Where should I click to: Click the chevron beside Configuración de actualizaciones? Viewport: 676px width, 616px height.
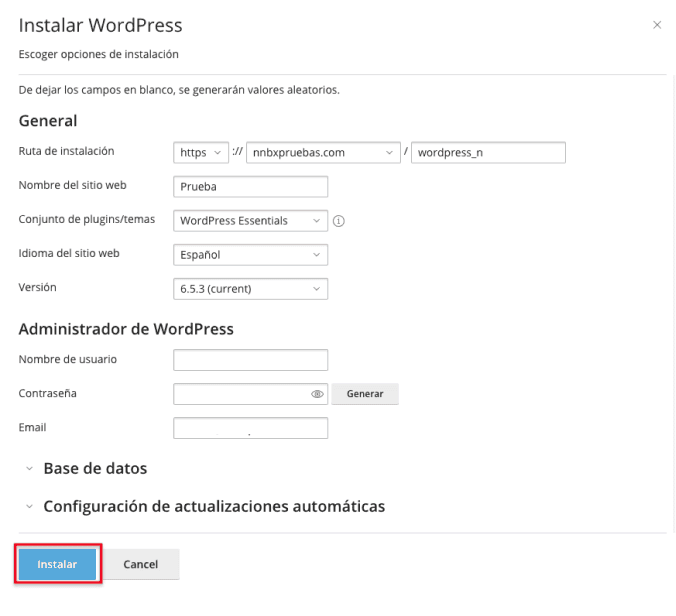point(30,507)
